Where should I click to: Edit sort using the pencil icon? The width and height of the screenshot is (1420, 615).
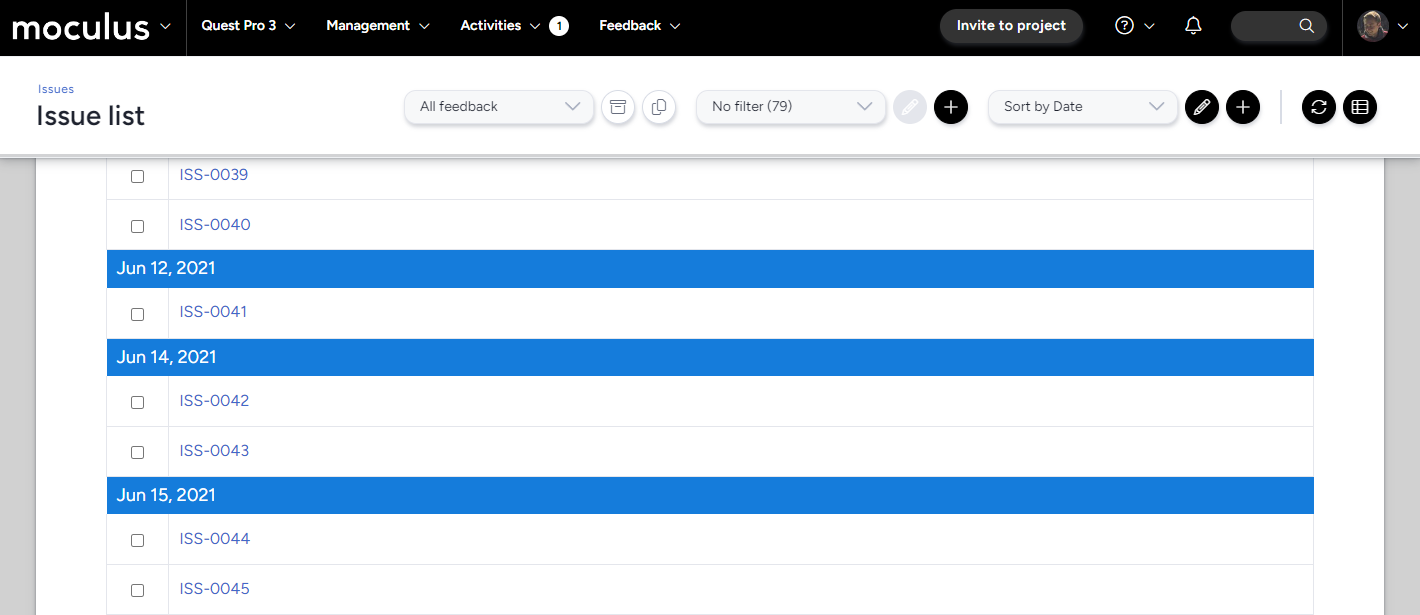coord(1201,107)
